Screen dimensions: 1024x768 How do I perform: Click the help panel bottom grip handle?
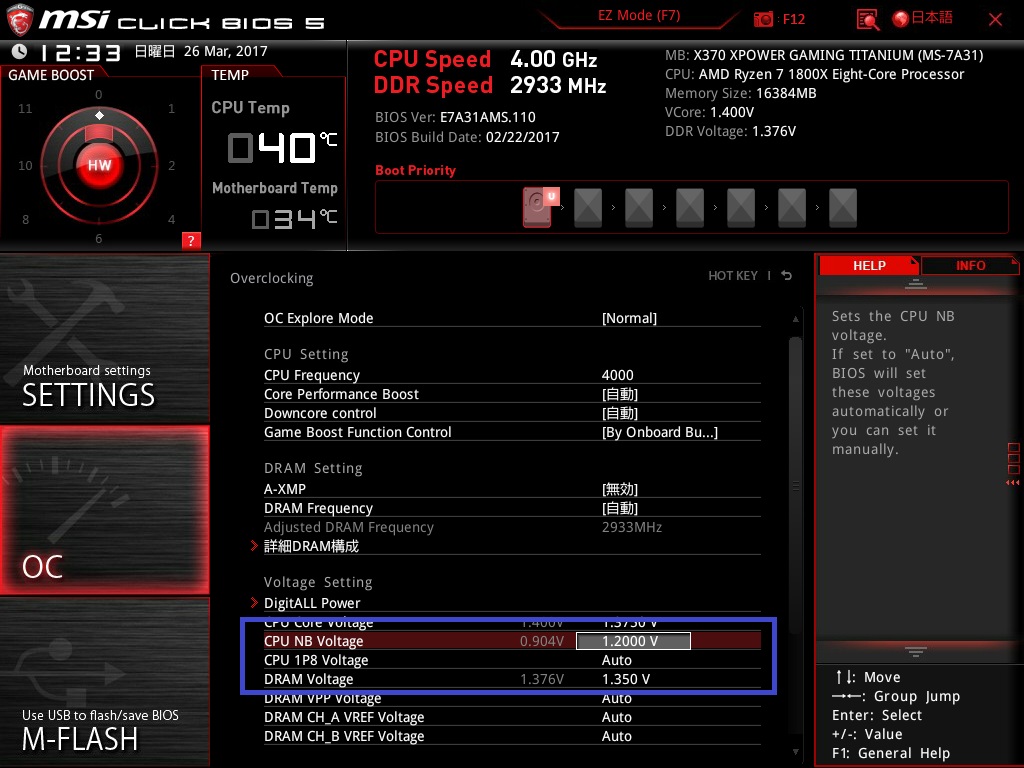click(915, 651)
